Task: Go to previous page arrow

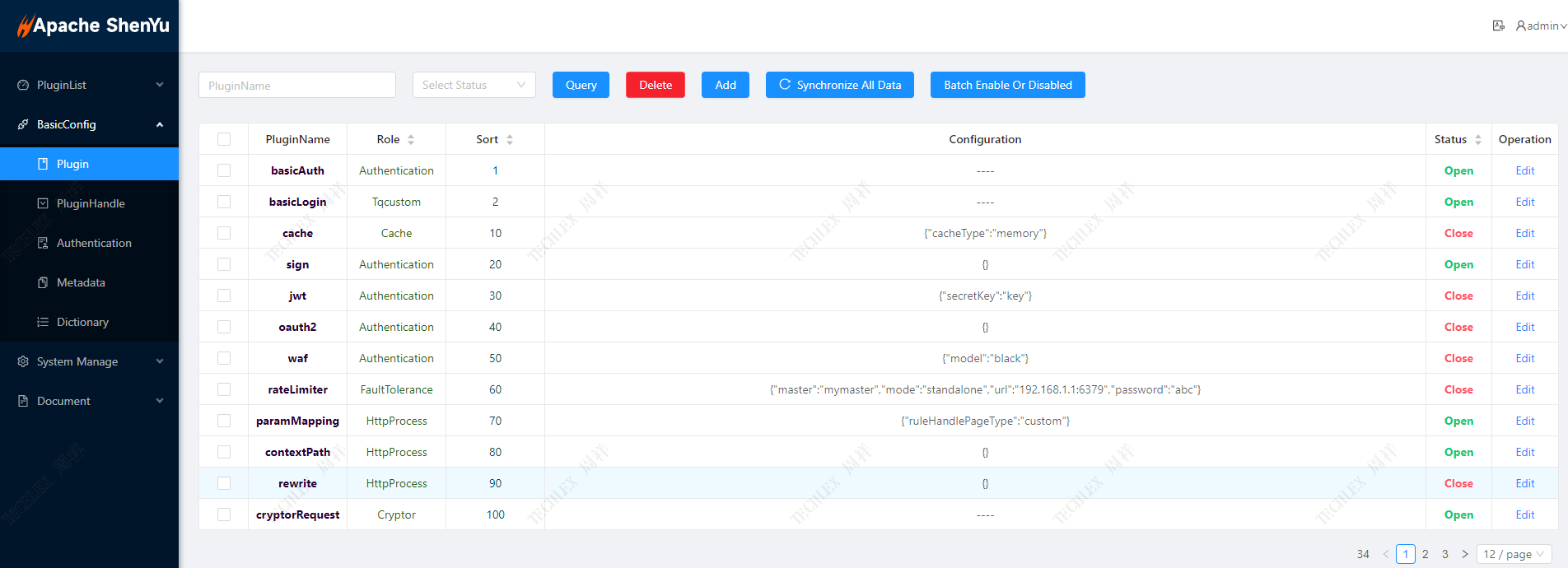Action: [x=1386, y=554]
